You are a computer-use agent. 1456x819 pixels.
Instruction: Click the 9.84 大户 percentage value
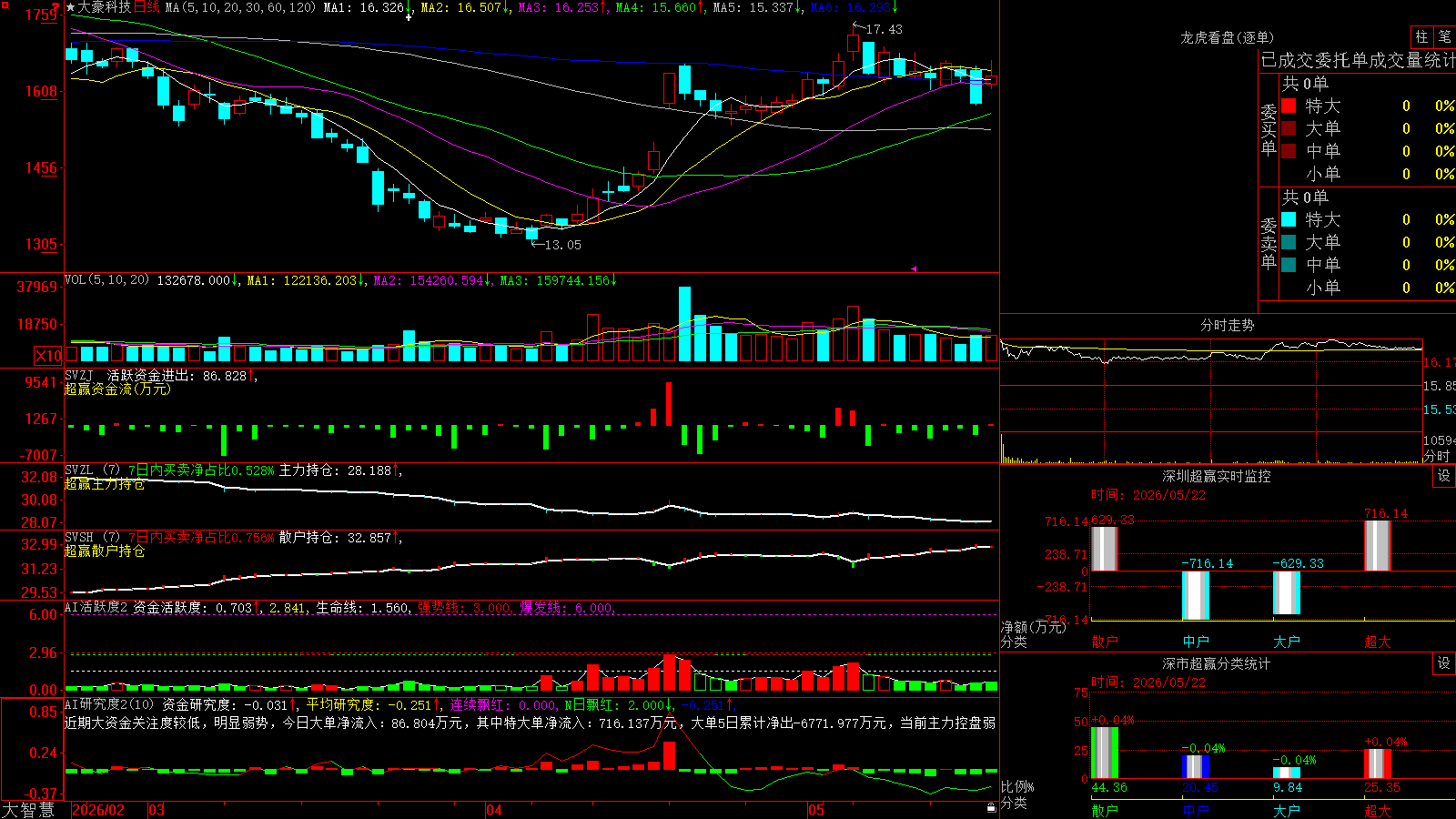(1288, 787)
